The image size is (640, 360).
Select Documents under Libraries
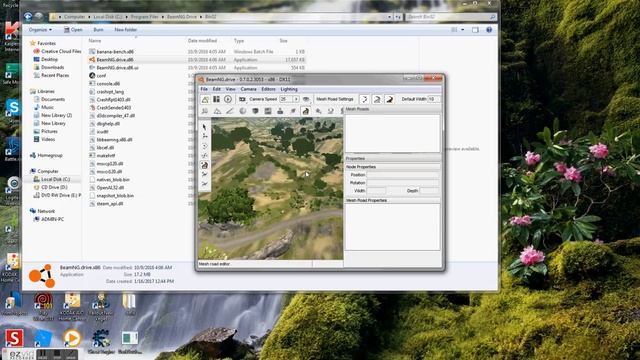coord(49,99)
